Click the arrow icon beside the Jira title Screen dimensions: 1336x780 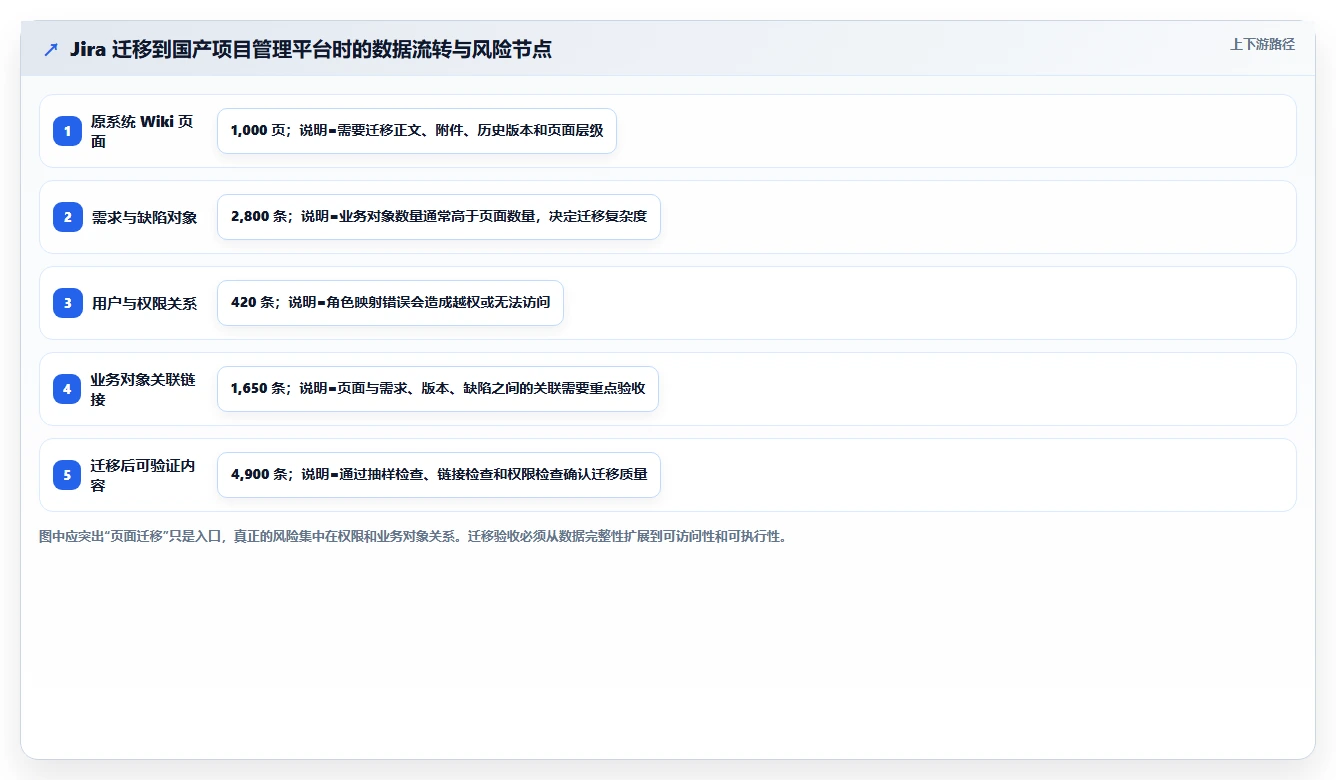click(x=51, y=50)
